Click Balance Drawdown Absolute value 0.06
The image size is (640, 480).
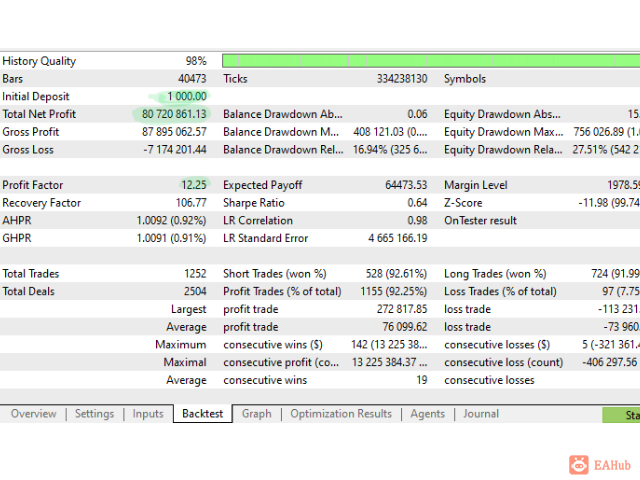(x=417, y=114)
